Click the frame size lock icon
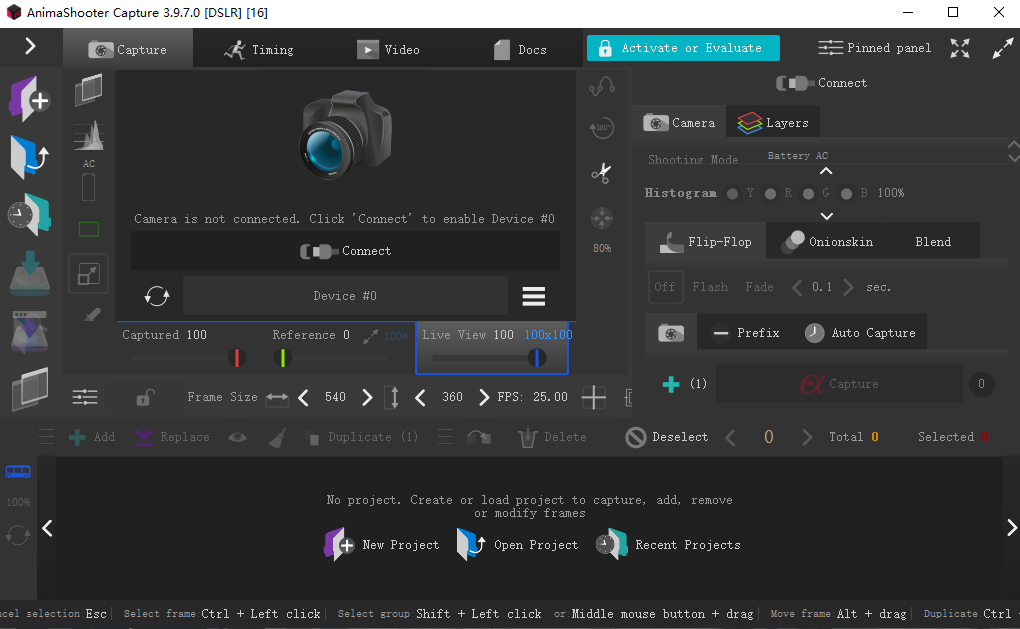The height and width of the screenshot is (629, 1020). pyautogui.click(x=144, y=397)
